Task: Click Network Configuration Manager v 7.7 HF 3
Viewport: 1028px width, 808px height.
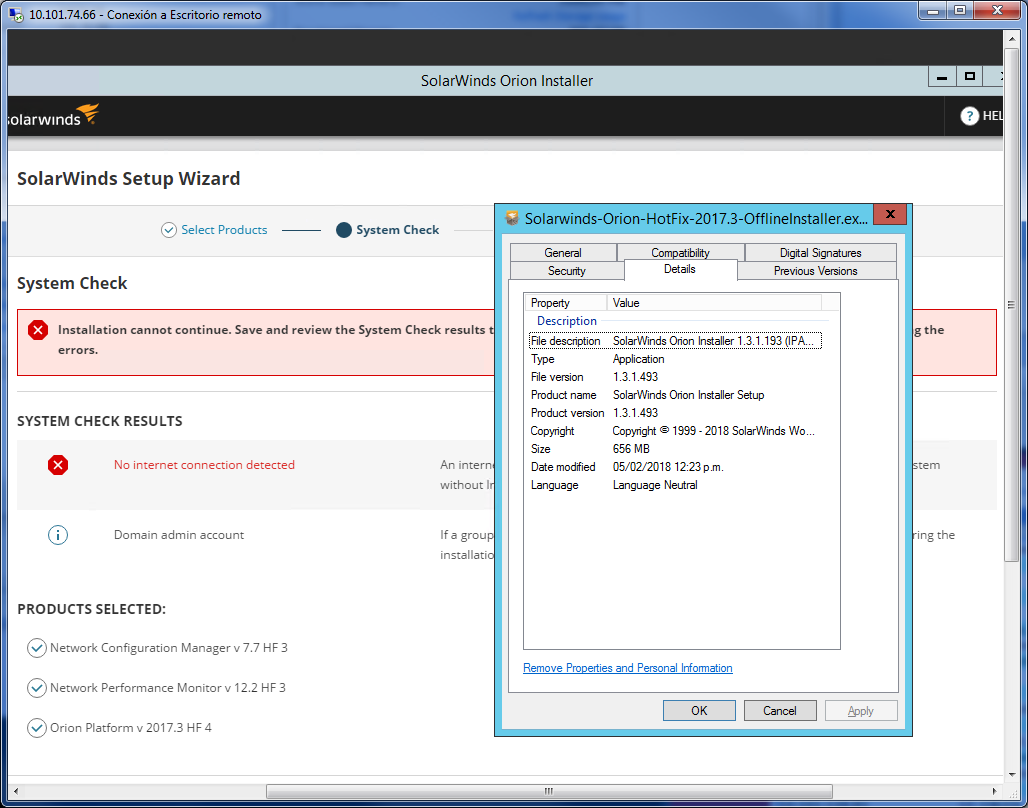Action: pos(168,648)
